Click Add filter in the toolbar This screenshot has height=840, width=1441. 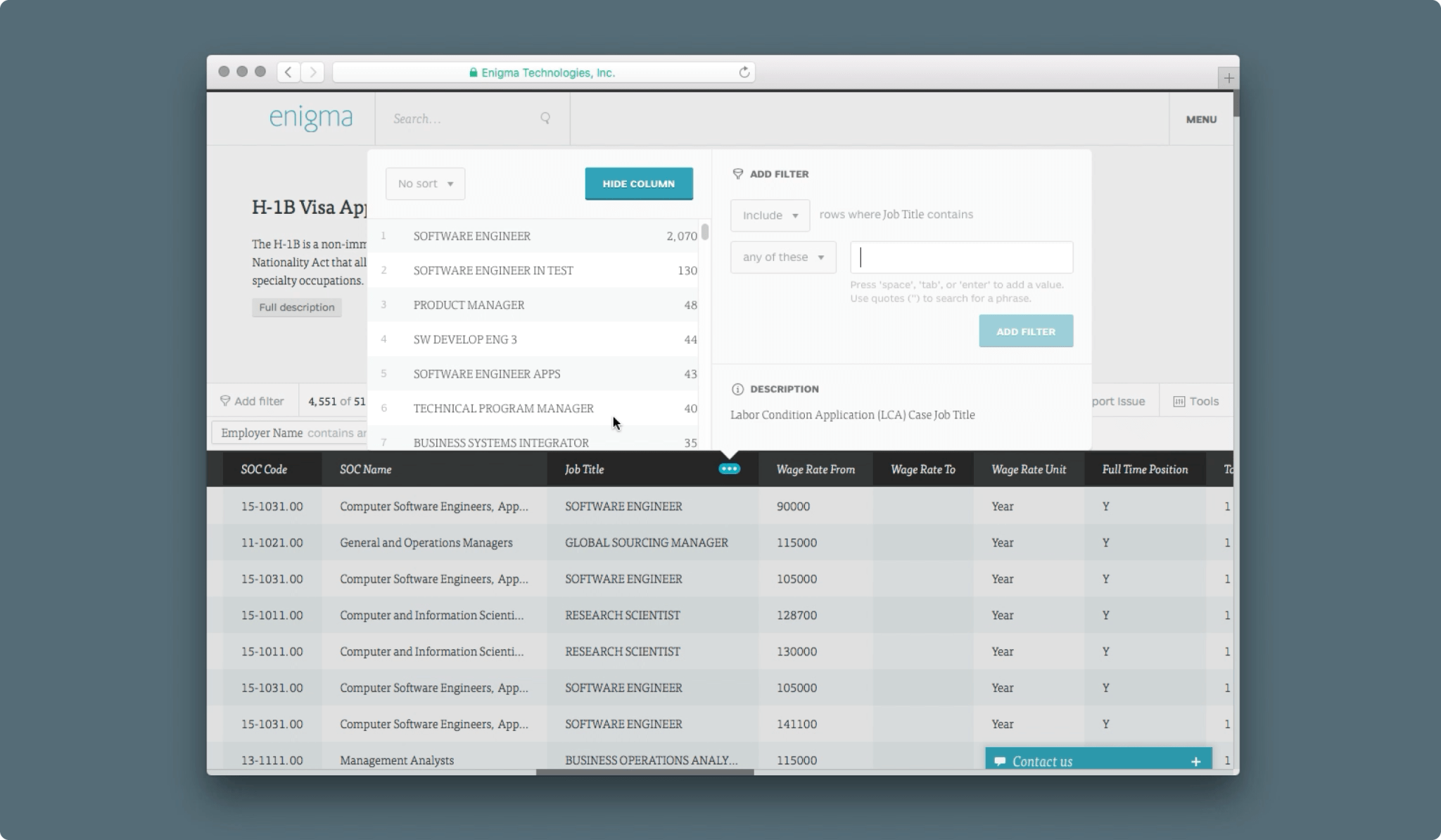point(252,401)
